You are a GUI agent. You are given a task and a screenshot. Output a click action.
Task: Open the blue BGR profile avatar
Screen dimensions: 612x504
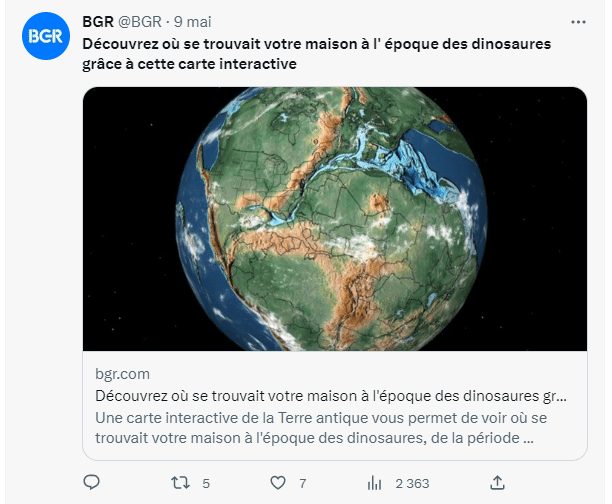click(x=46, y=36)
